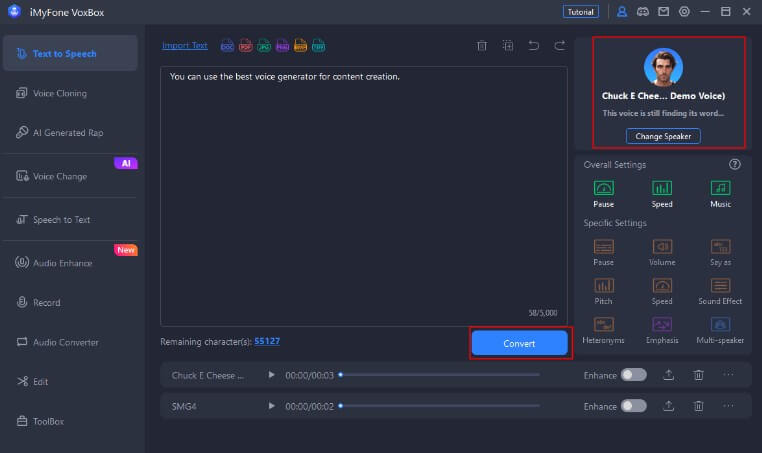Import a PDF file icon
The height and width of the screenshot is (453, 762).
click(245, 46)
